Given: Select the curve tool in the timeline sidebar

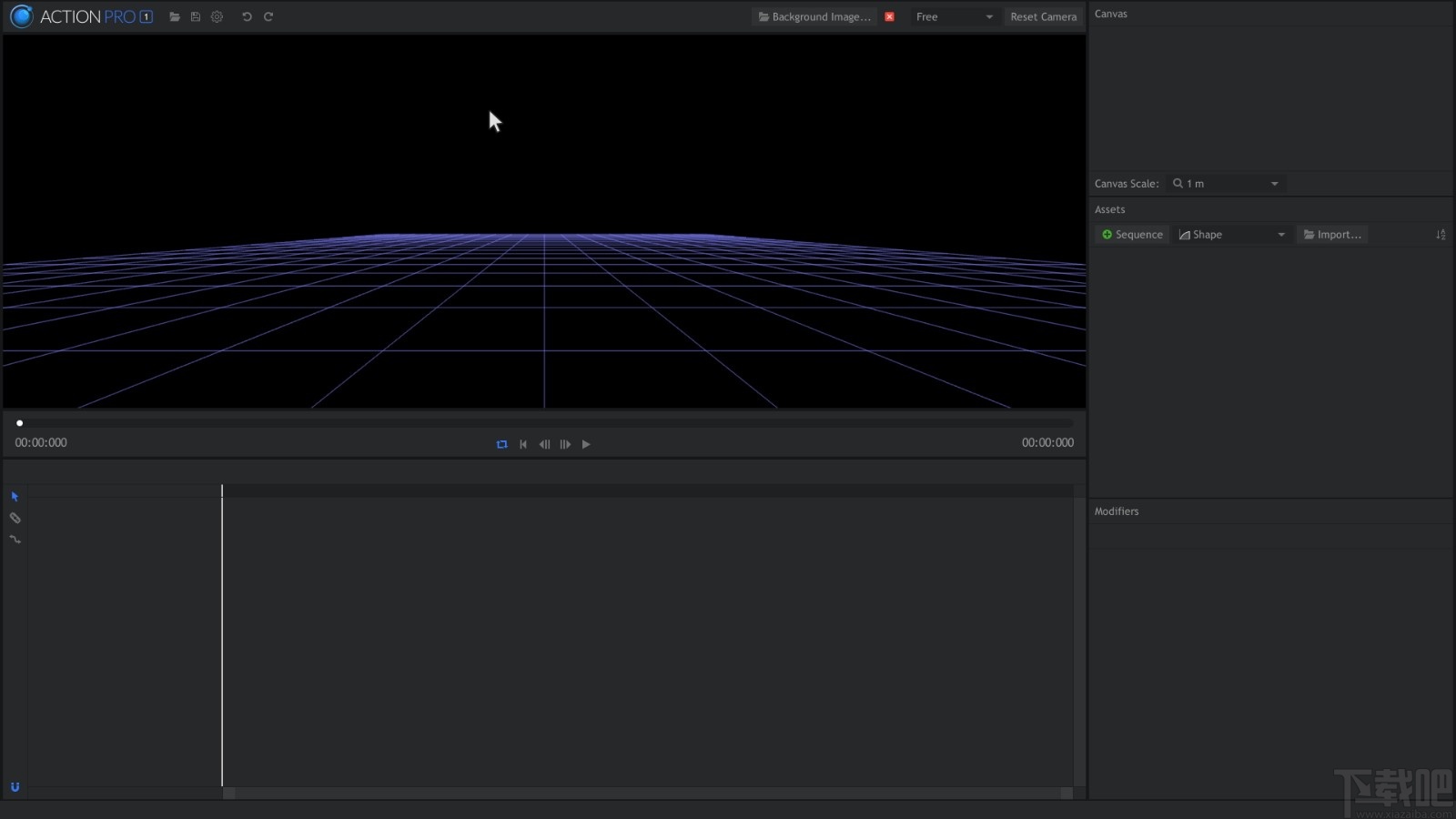Looking at the screenshot, I should click(x=15, y=540).
